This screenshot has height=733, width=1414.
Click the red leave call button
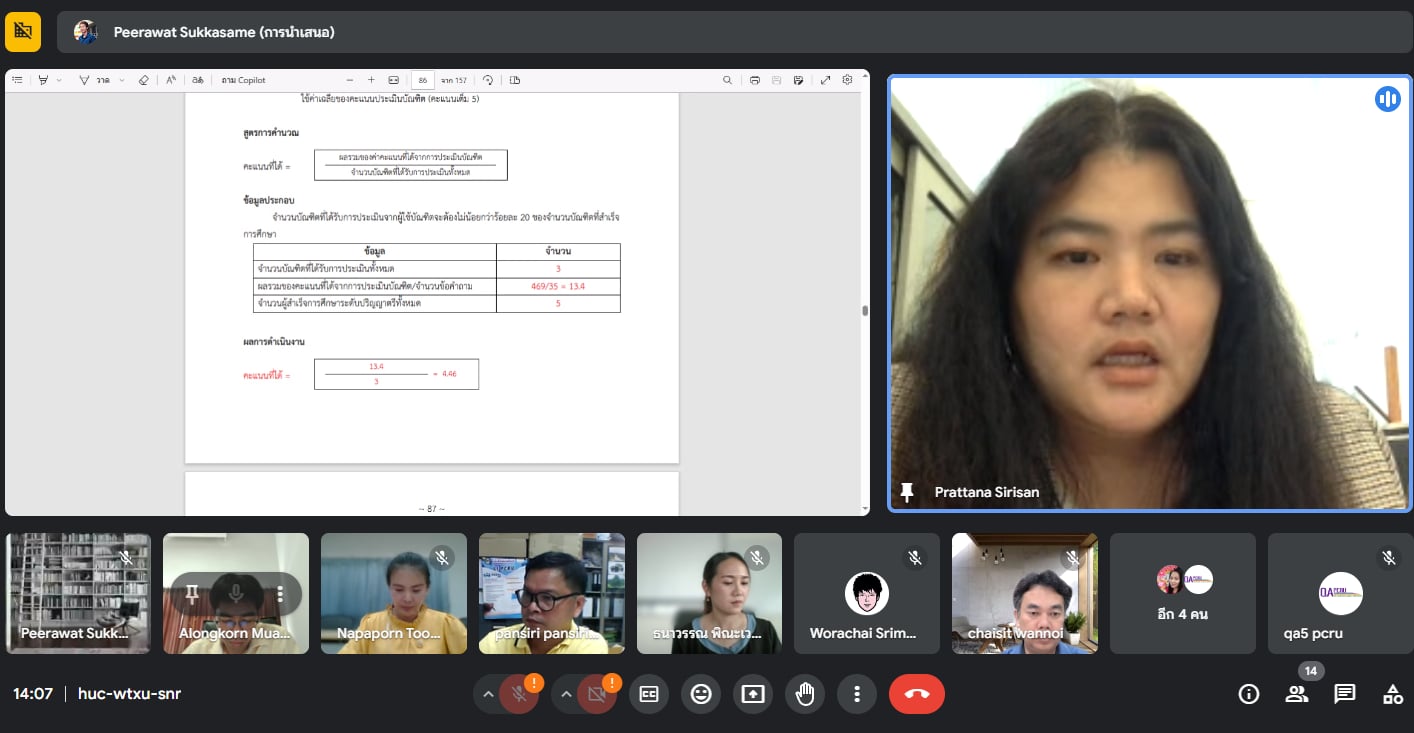coord(916,694)
